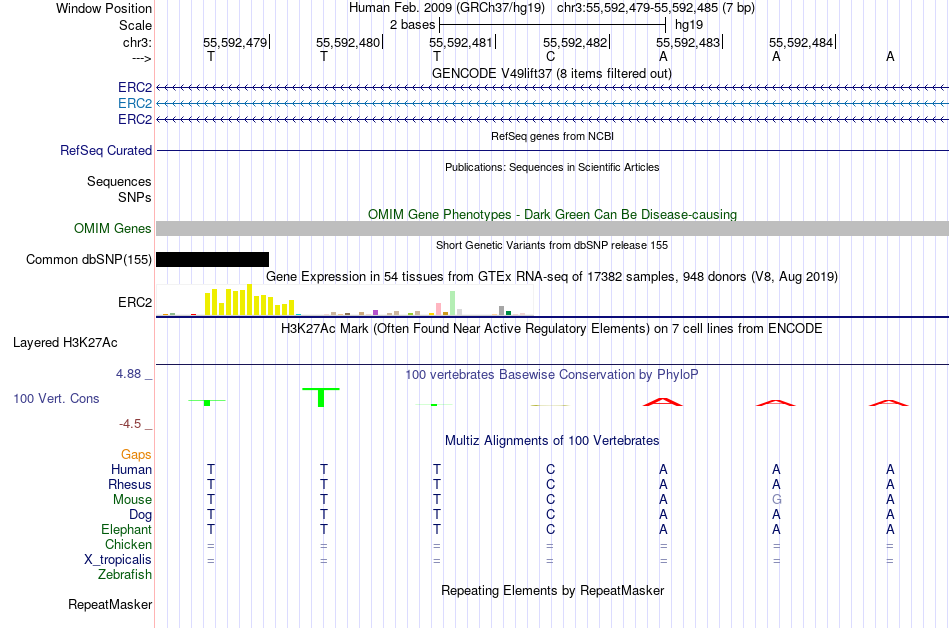Click the RepeatMasker track label
This screenshot has width=950, height=628.
click(110, 604)
